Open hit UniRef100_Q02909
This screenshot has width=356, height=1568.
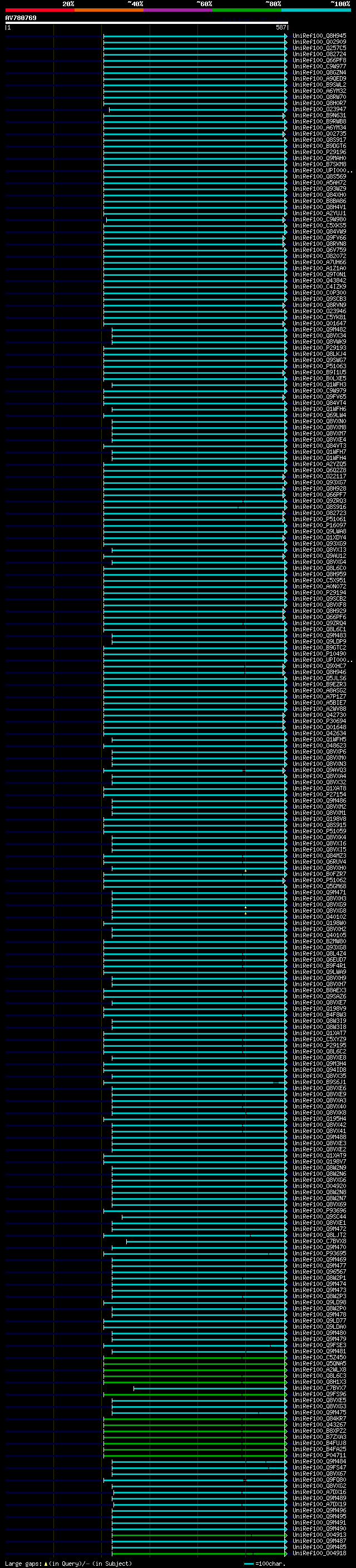[x=319, y=42]
